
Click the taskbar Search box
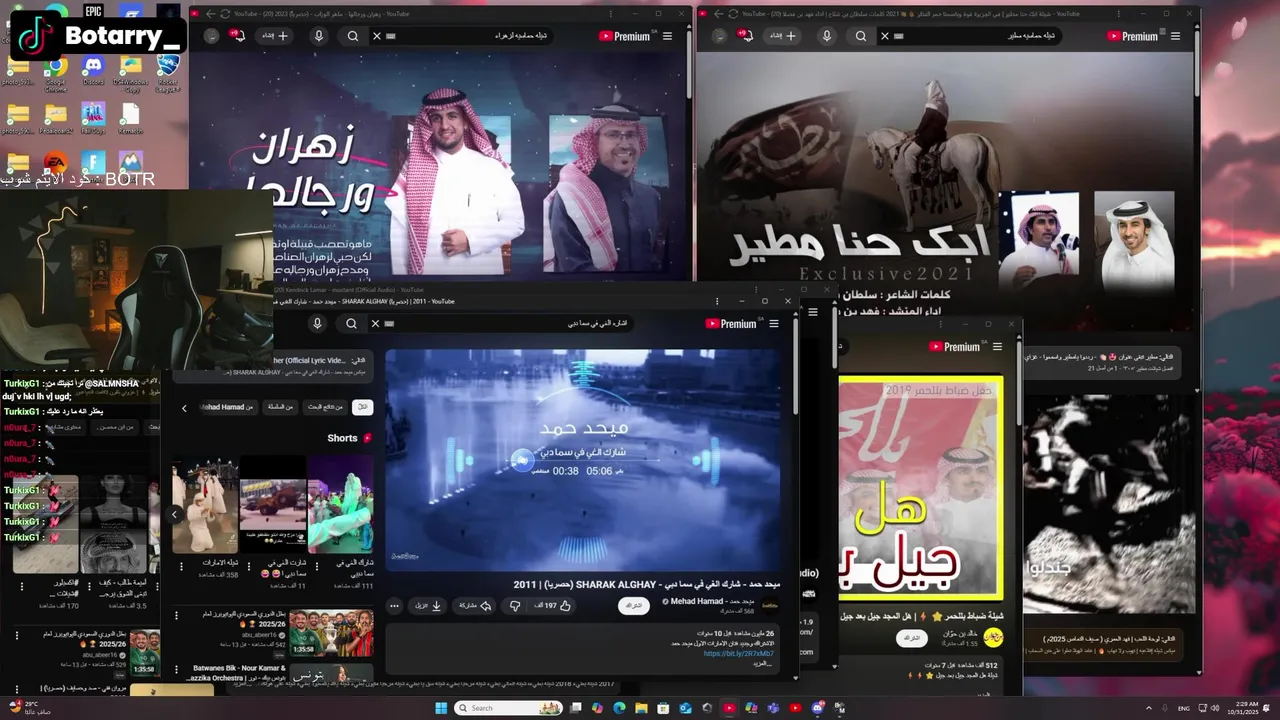(510, 708)
